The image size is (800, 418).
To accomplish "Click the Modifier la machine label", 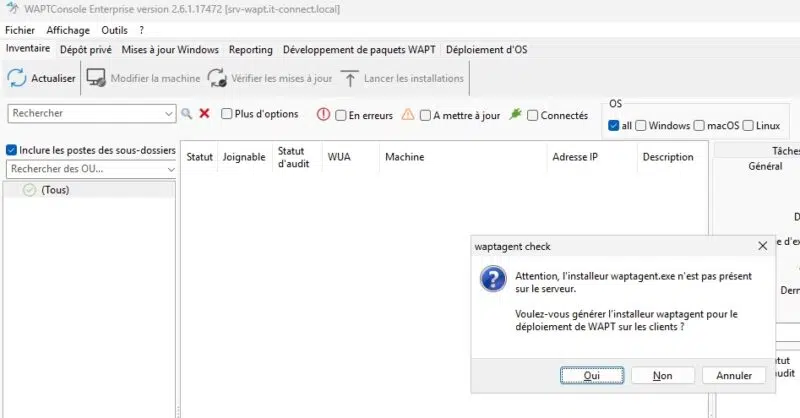I will (156, 78).
